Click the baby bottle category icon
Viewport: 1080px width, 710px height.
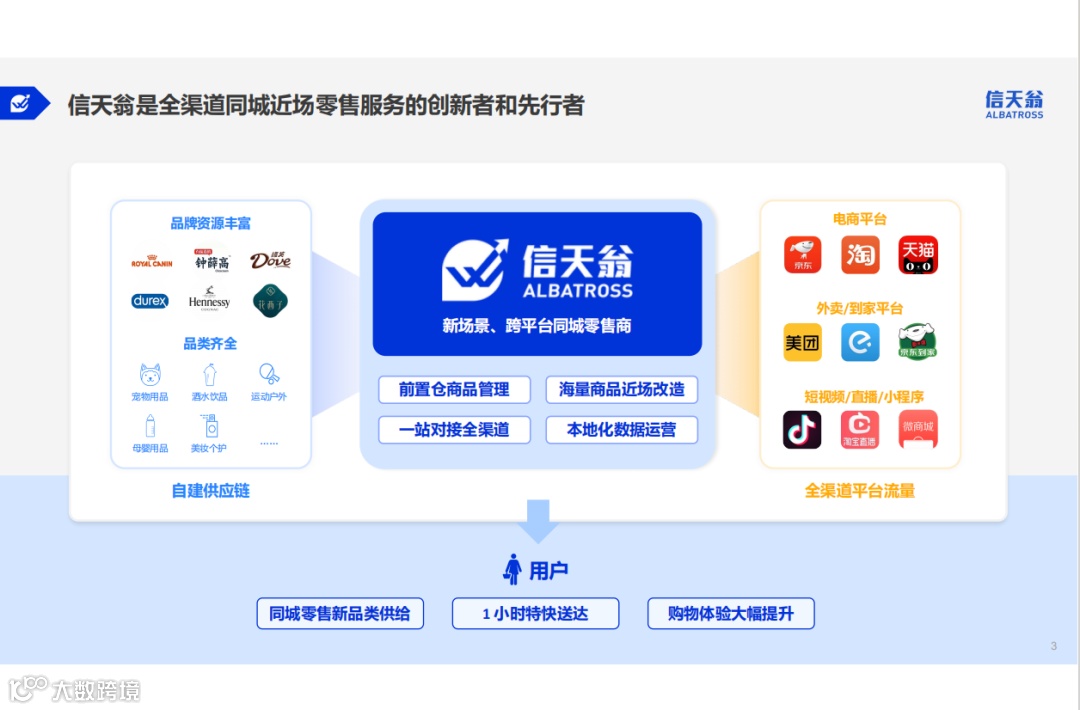150,426
